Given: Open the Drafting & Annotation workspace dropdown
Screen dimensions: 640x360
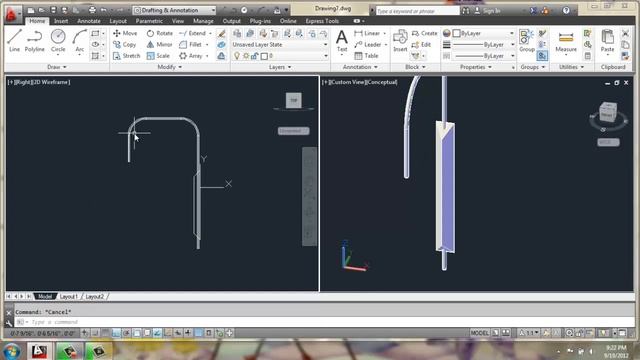Looking at the screenshot, I should click(174, 10).
